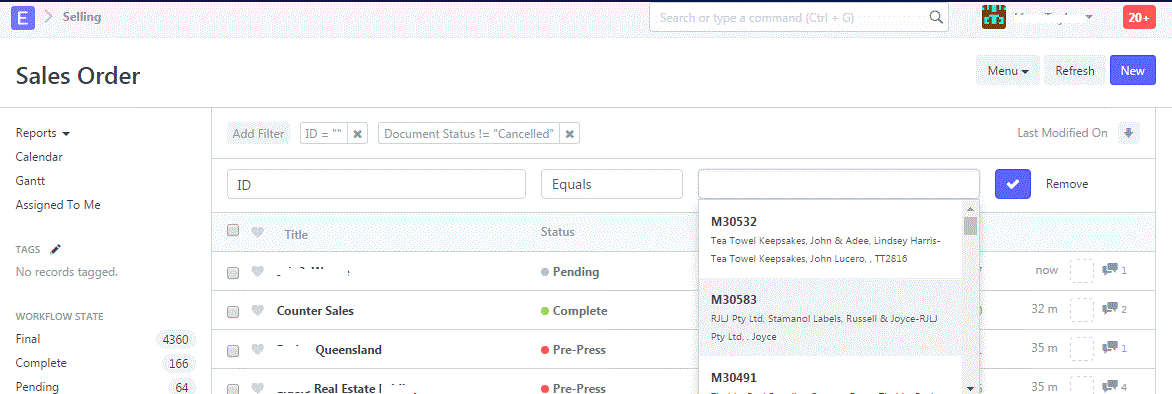Image resolution: width=1172 pixels, height=394 pixels.
Task: Open comments on the 32 m row
Action: click(1114, 309)
